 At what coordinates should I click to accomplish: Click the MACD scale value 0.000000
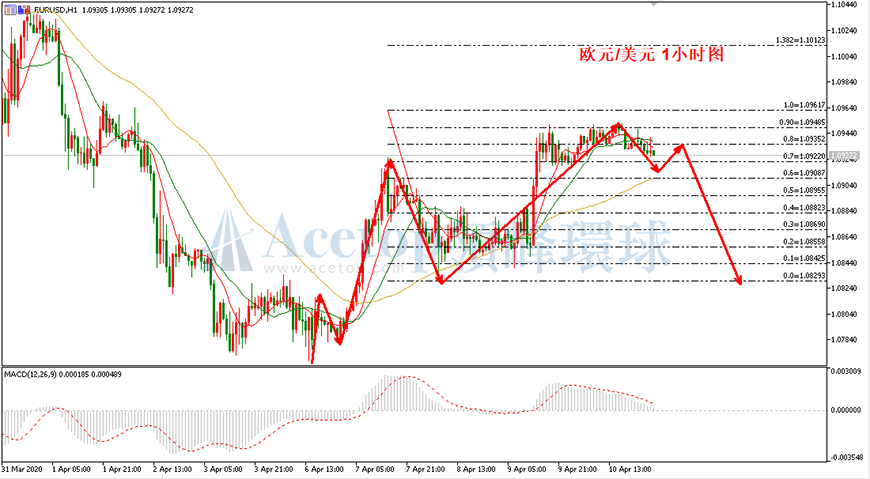click(846, 410)
